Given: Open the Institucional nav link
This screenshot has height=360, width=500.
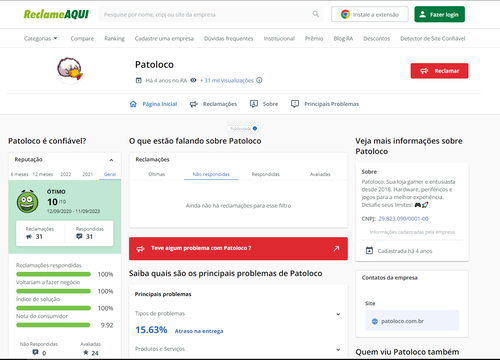Looking at the screenshot, I should coord(279,39).
